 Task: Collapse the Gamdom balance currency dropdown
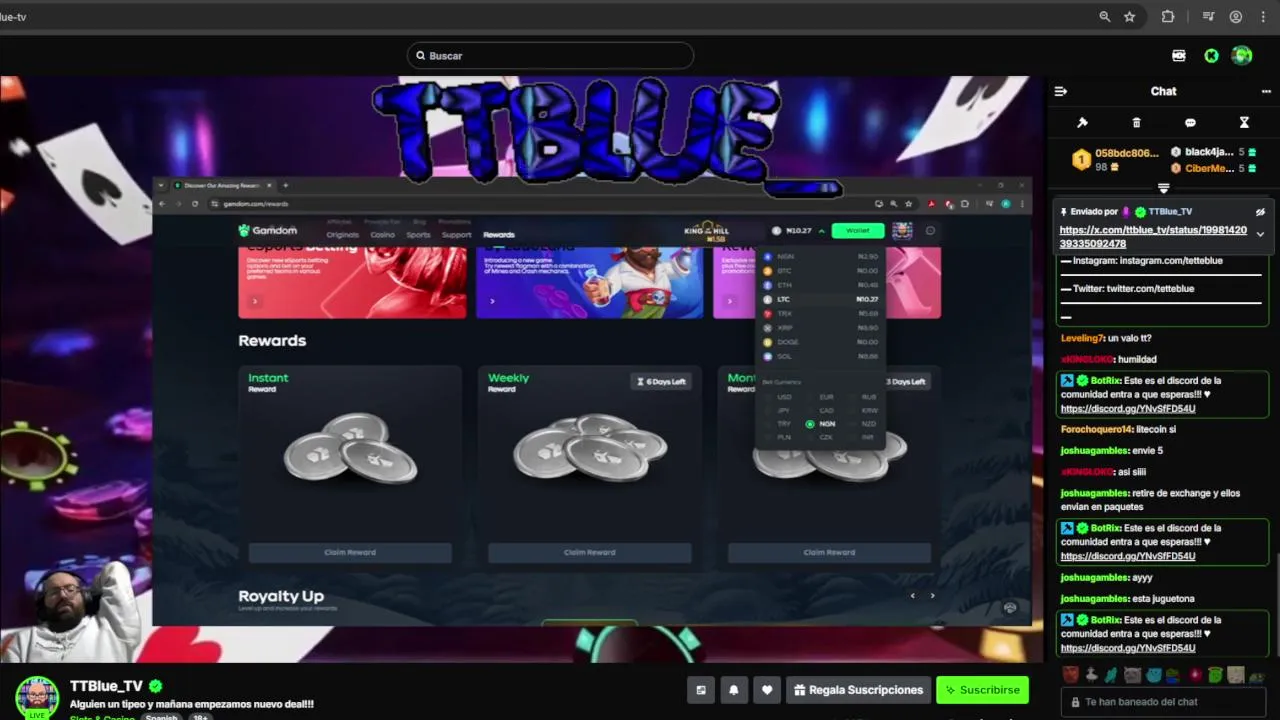(821, 231)
